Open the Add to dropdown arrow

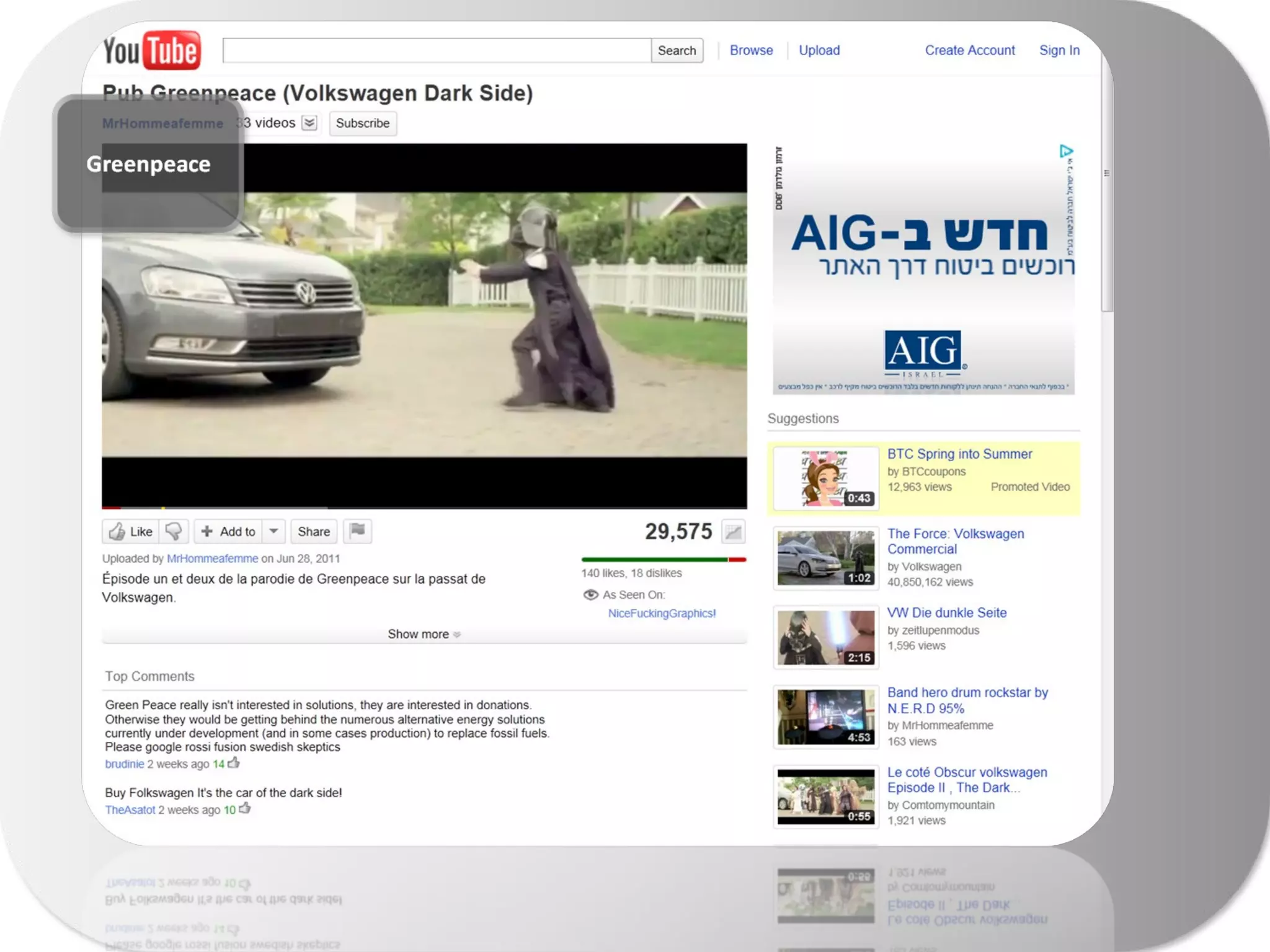(x=273, y=531)
